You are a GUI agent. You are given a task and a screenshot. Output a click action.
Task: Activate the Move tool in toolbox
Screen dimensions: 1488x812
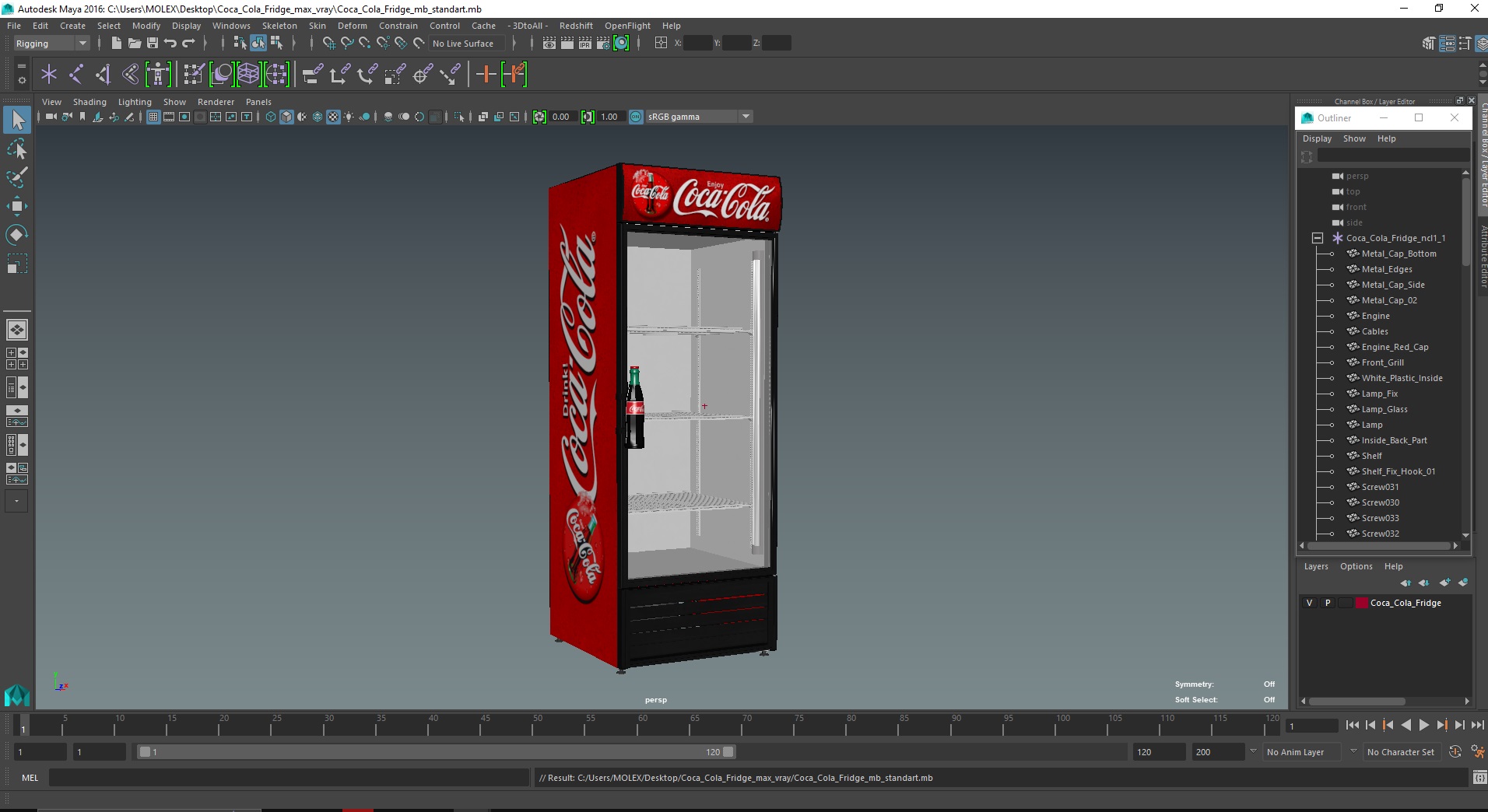17,206
